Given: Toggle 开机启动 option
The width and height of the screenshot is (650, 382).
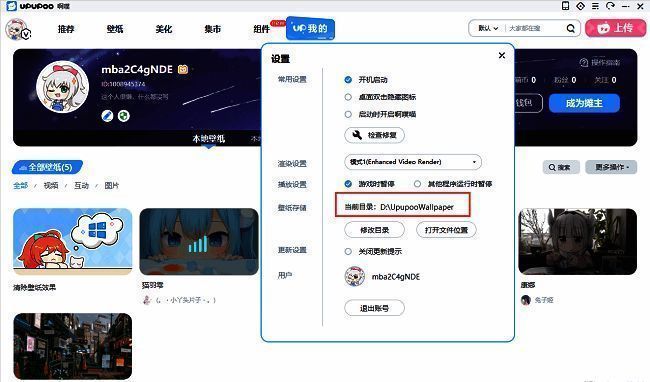Looking at the screenshot, I should tap(348, 80).
